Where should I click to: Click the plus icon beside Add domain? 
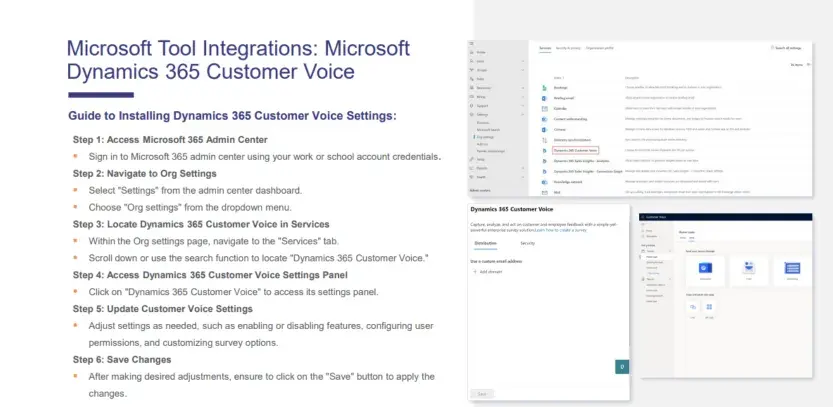pyautogui.click(x=475, y=272)
